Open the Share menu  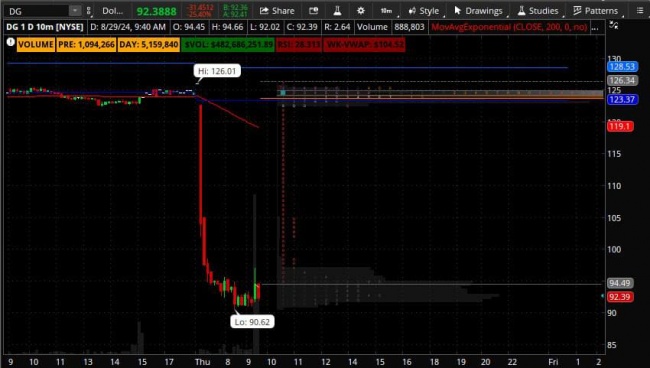point(277,11)
